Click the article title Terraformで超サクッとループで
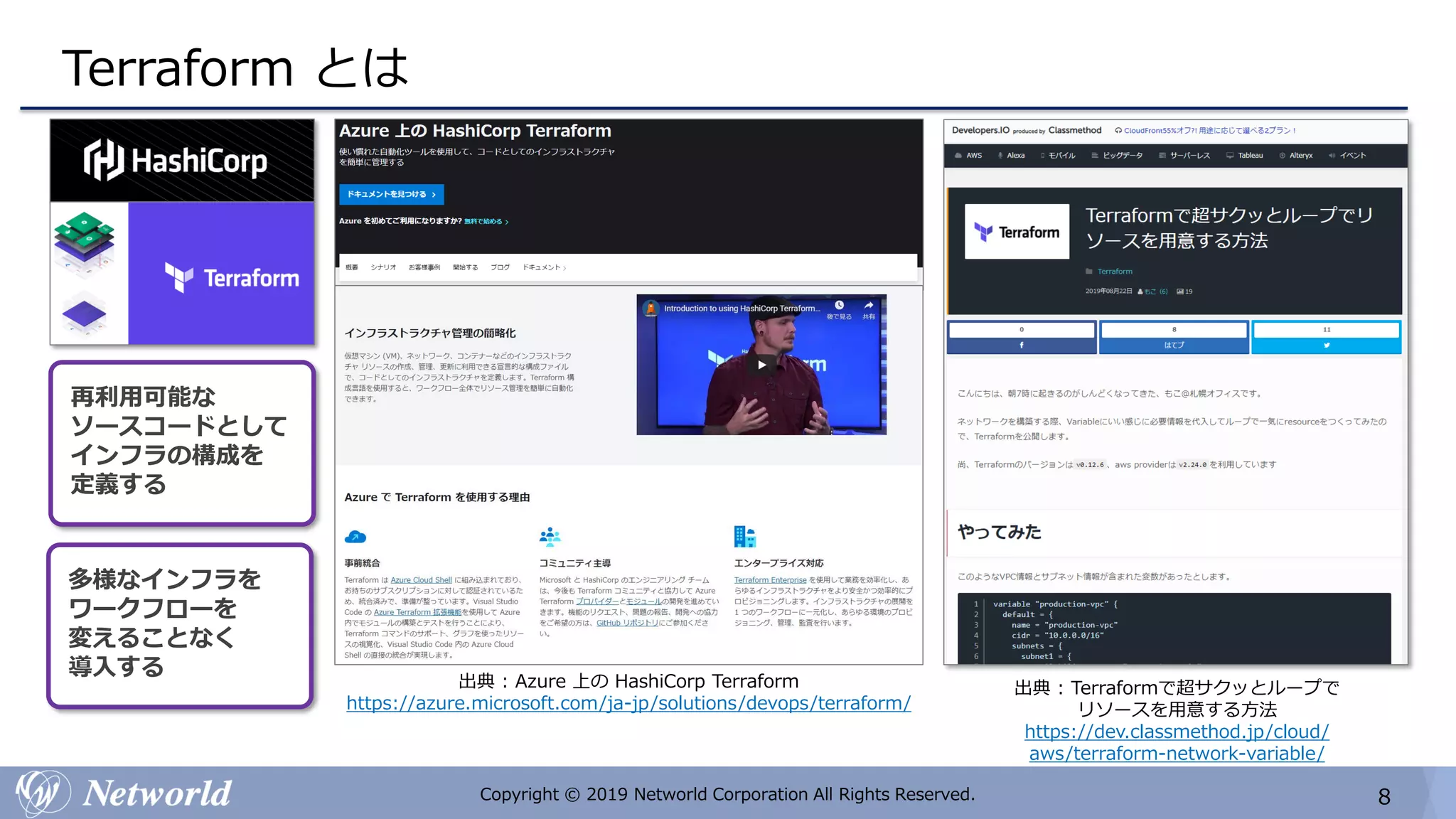The height and width of the screenshot is (819, 1456). tap(1228, 227)
